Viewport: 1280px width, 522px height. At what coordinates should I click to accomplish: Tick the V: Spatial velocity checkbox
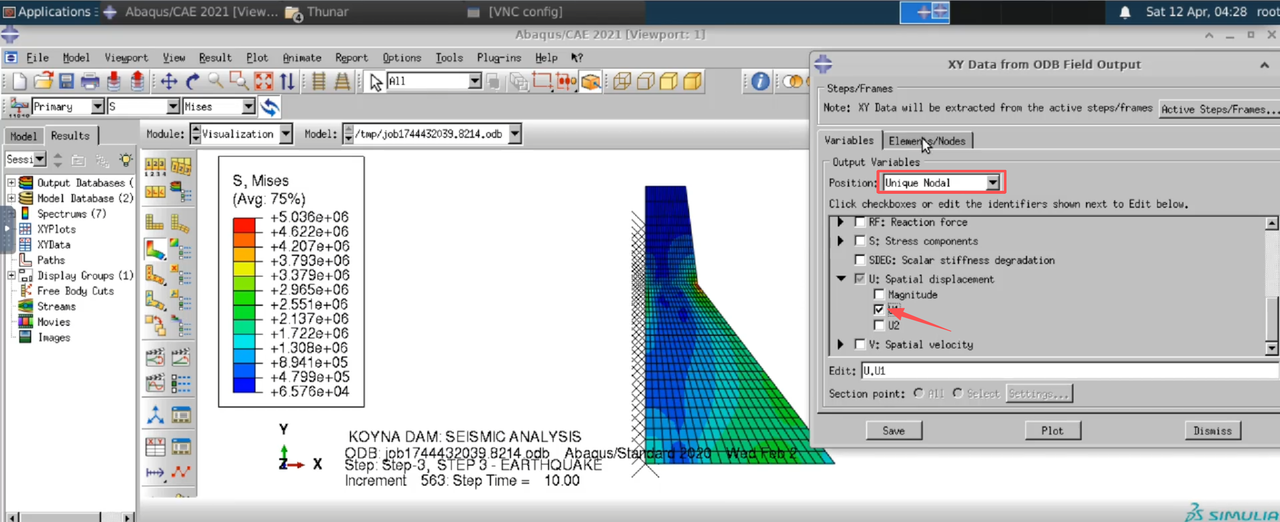click(859, 345)
